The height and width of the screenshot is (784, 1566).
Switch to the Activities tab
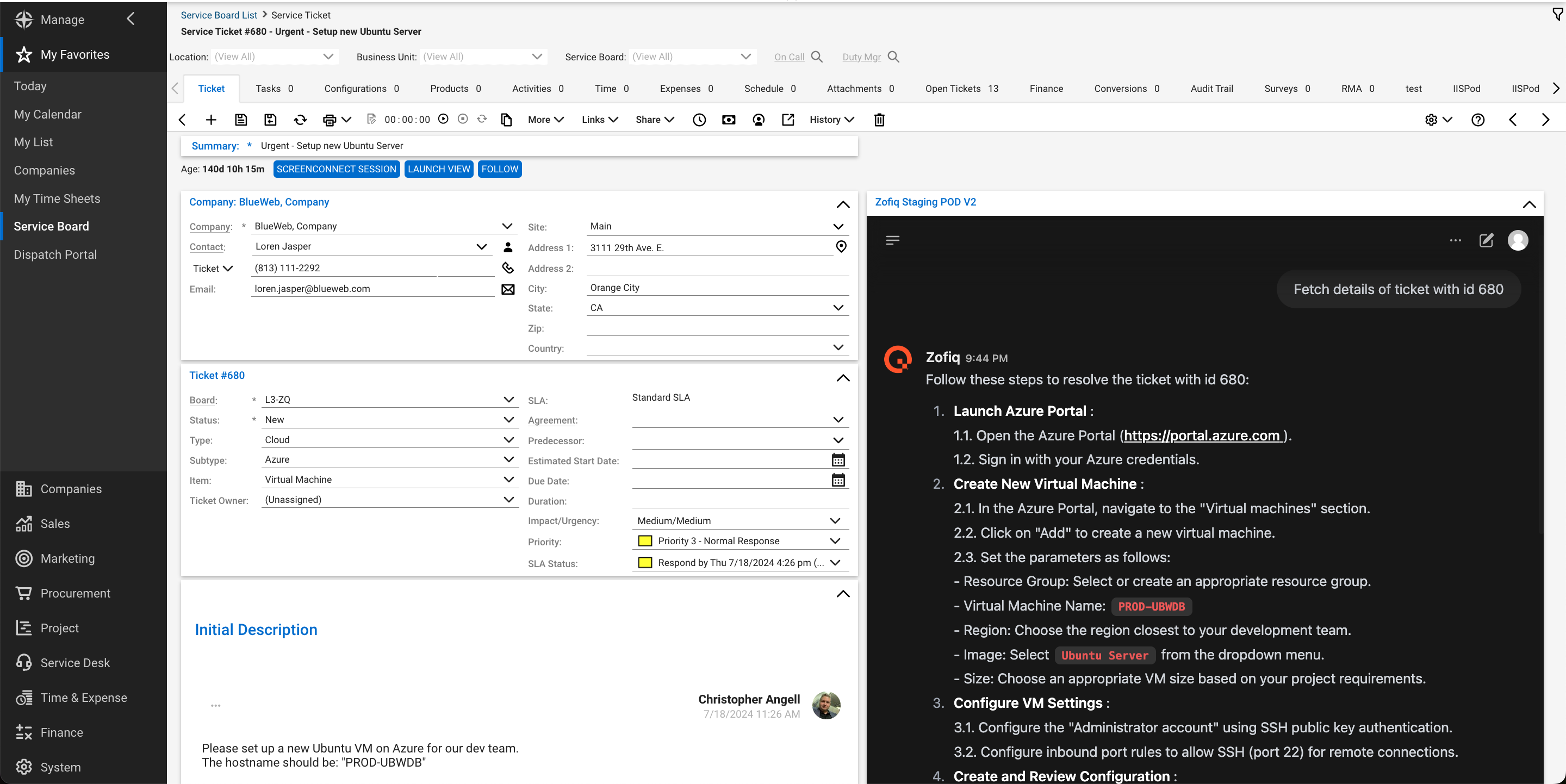click(538, 89)
